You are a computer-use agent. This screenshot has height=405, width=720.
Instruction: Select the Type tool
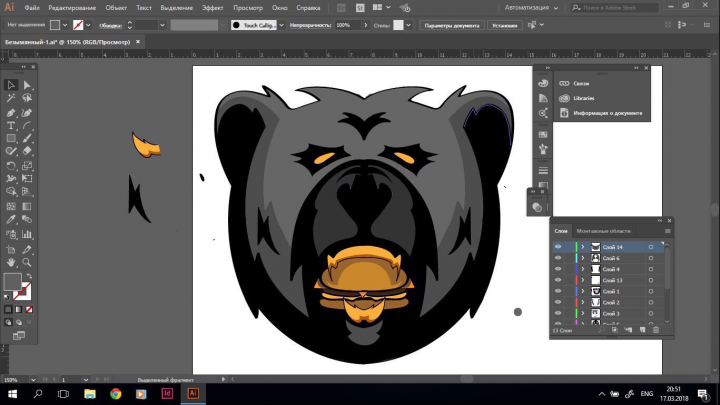coord(11,125)
